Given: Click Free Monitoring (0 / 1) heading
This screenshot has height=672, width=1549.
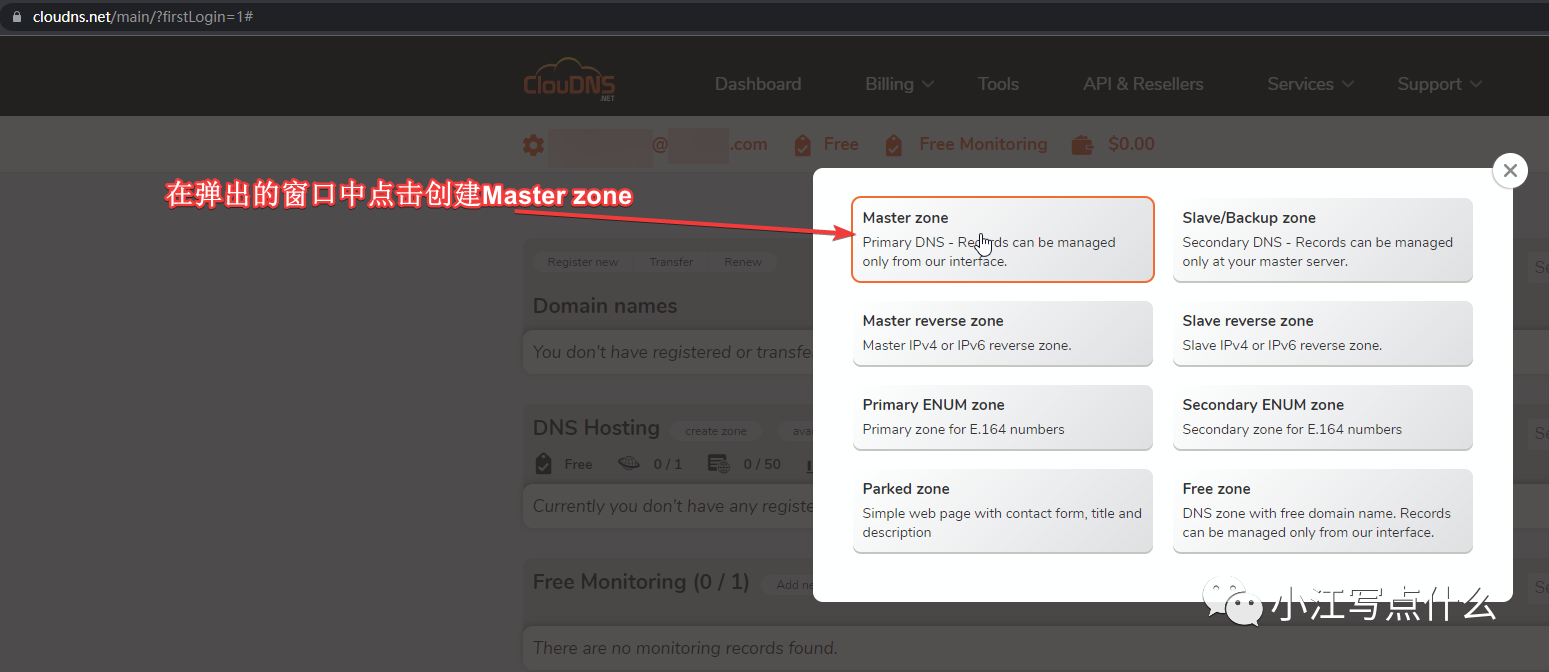Looking at the screenshot, I should point(641,582).
